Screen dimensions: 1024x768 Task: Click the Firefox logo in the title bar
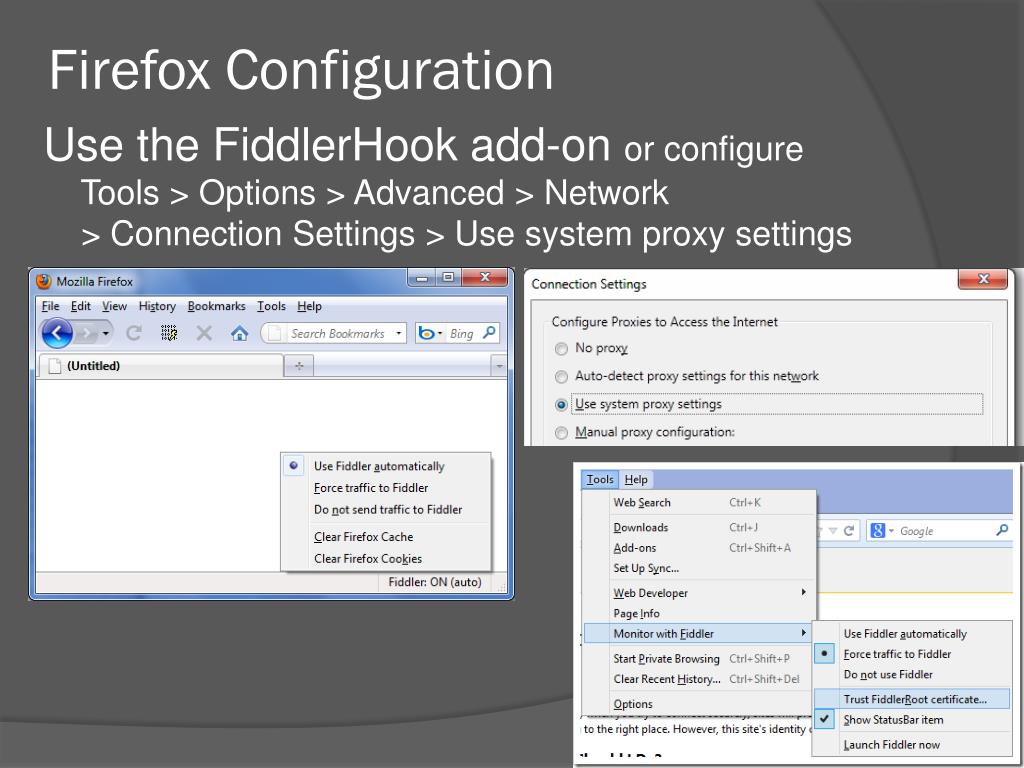(x=44, y=281)
